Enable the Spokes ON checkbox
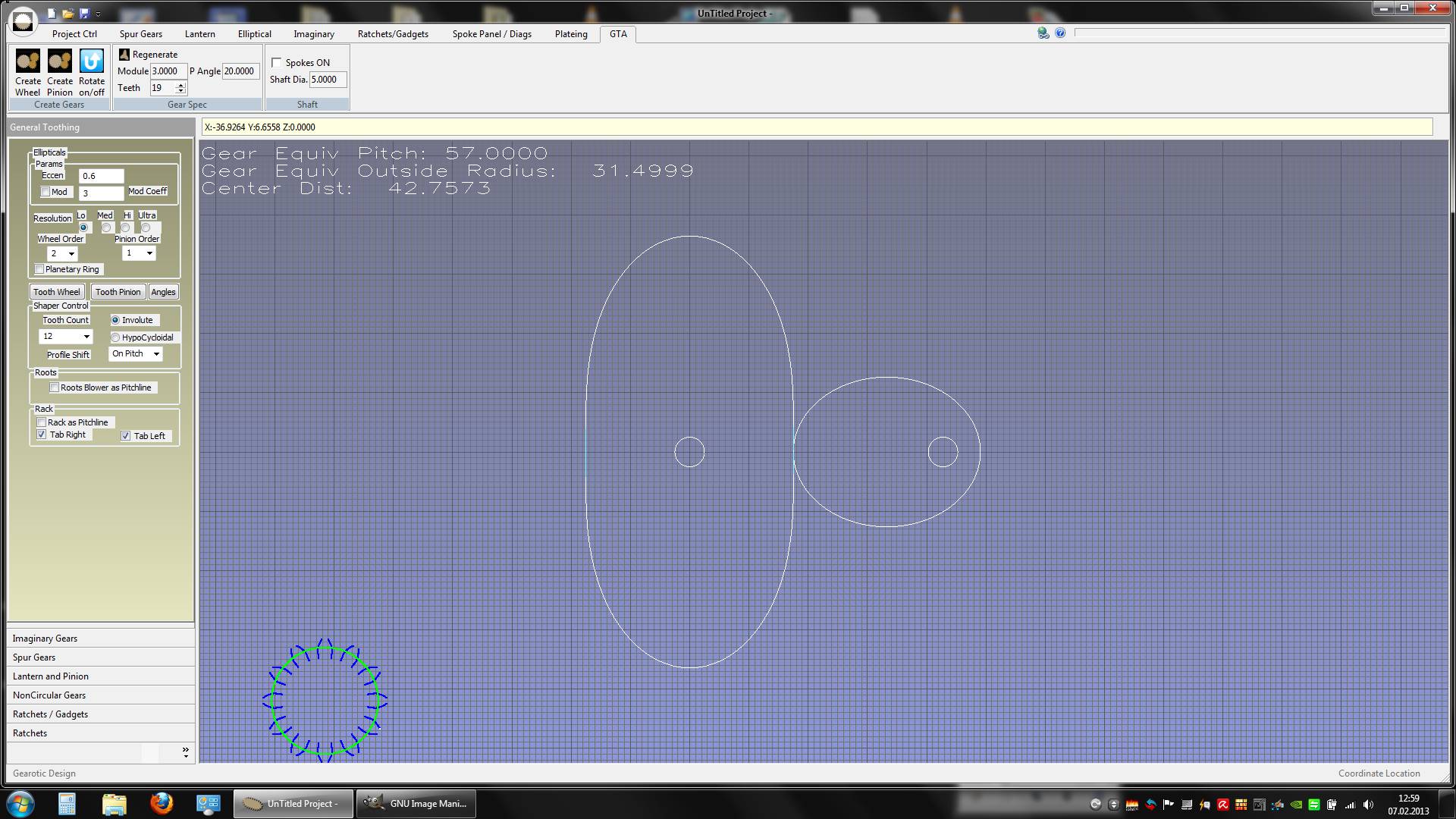Image resolution: width=1456 pixels, height=819 pixels. tap(277, 63)
